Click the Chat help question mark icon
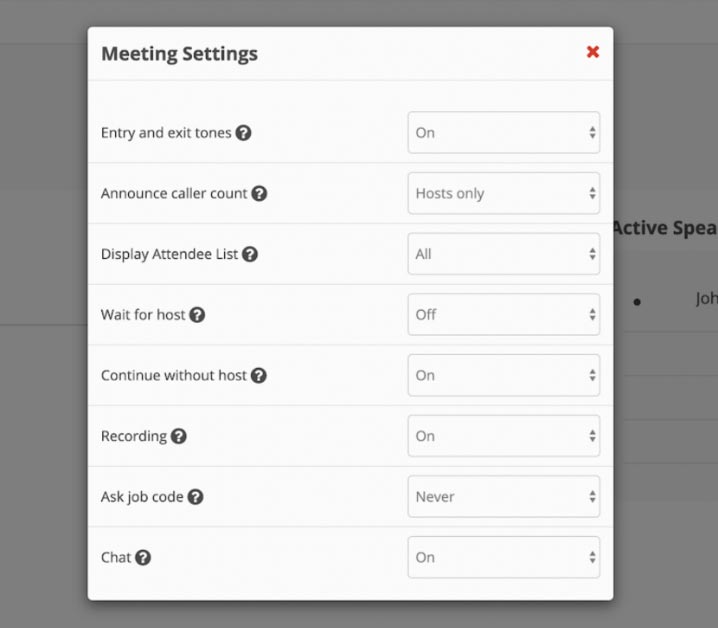Image resolution: width=718 pixels, height=628 pixels. click(143, 558)
